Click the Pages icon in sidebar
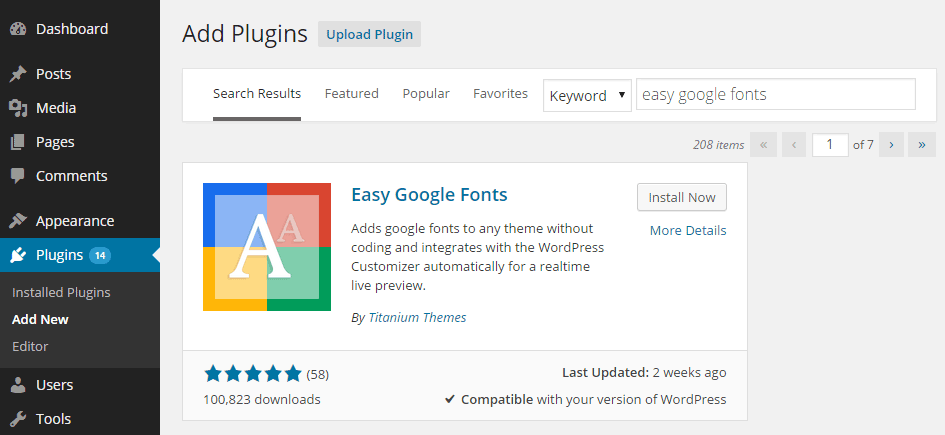Image resolution: width=945 pixels, height=435 pixels. (17, 142)
